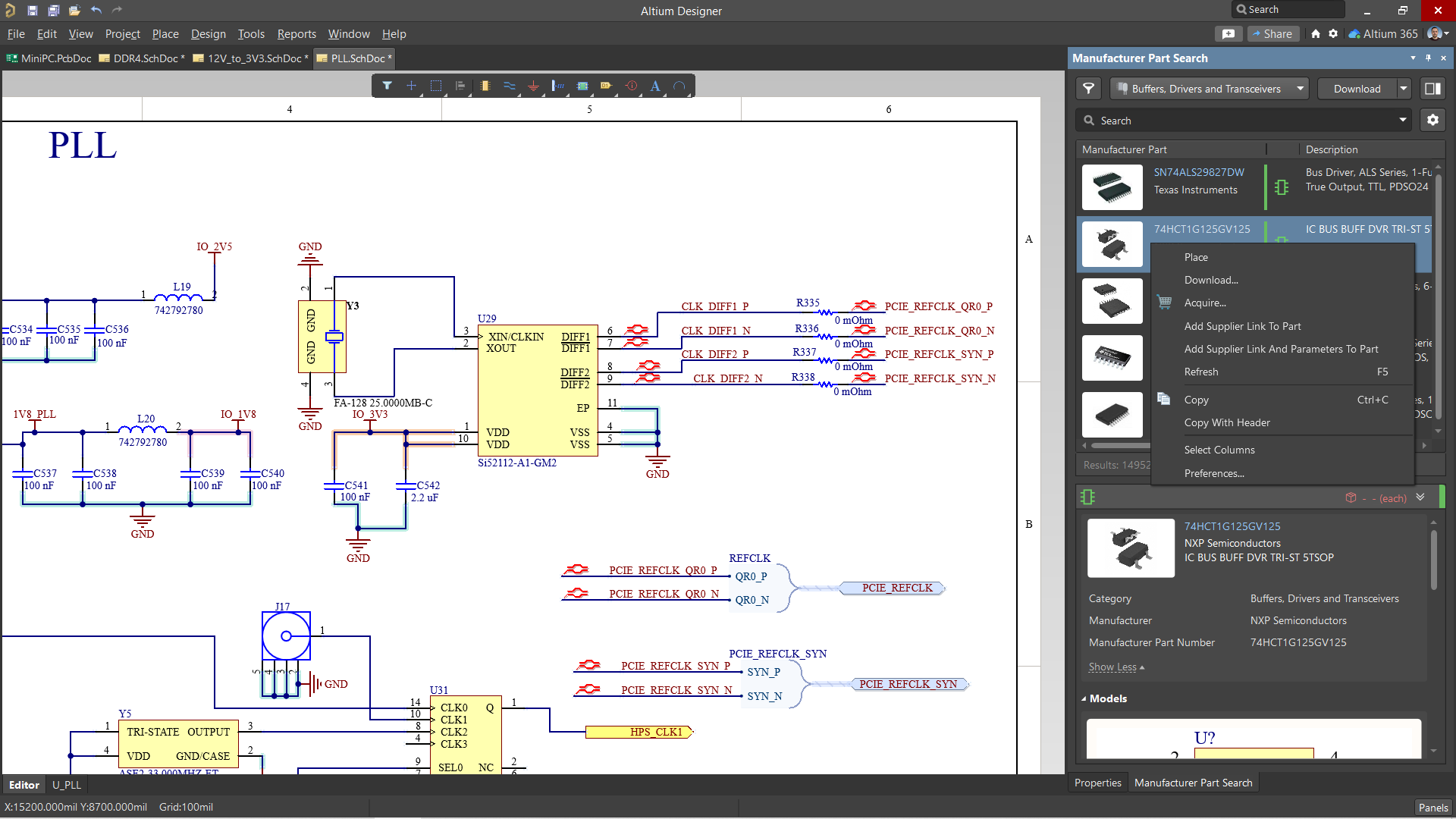Undo the last action

[x=96, y=11]
